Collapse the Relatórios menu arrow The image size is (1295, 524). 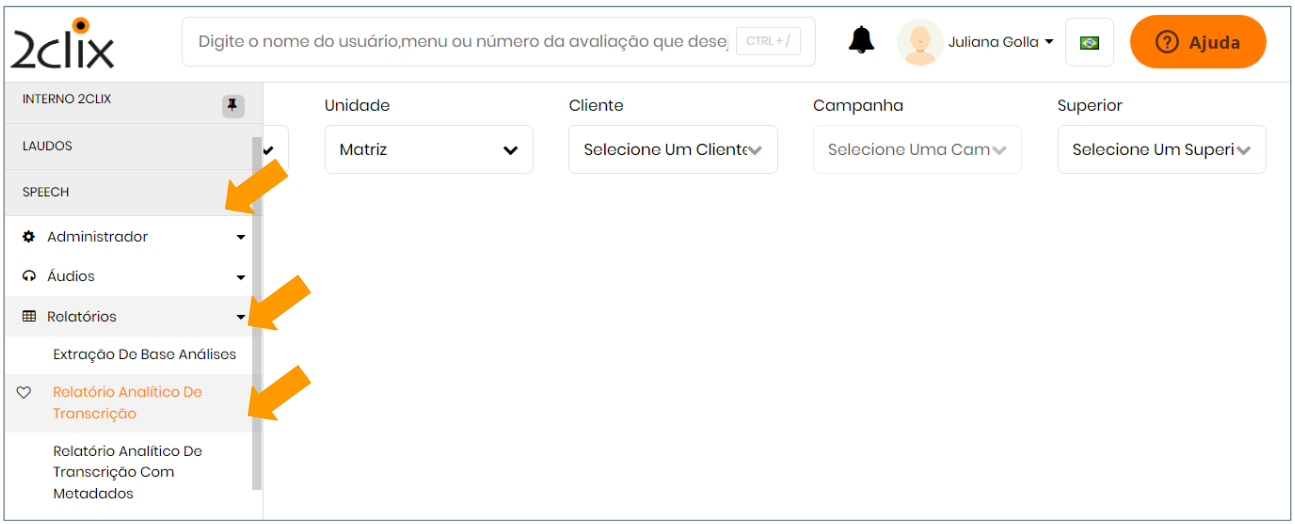(240, 317)
